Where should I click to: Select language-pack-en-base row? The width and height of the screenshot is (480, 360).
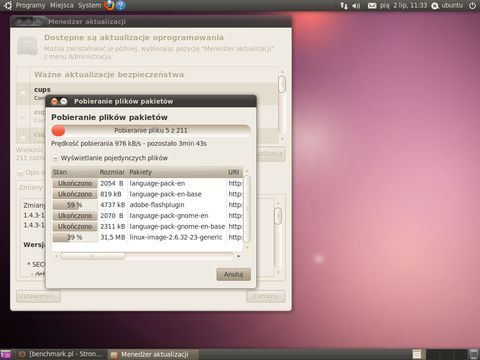tap(147, 194)
